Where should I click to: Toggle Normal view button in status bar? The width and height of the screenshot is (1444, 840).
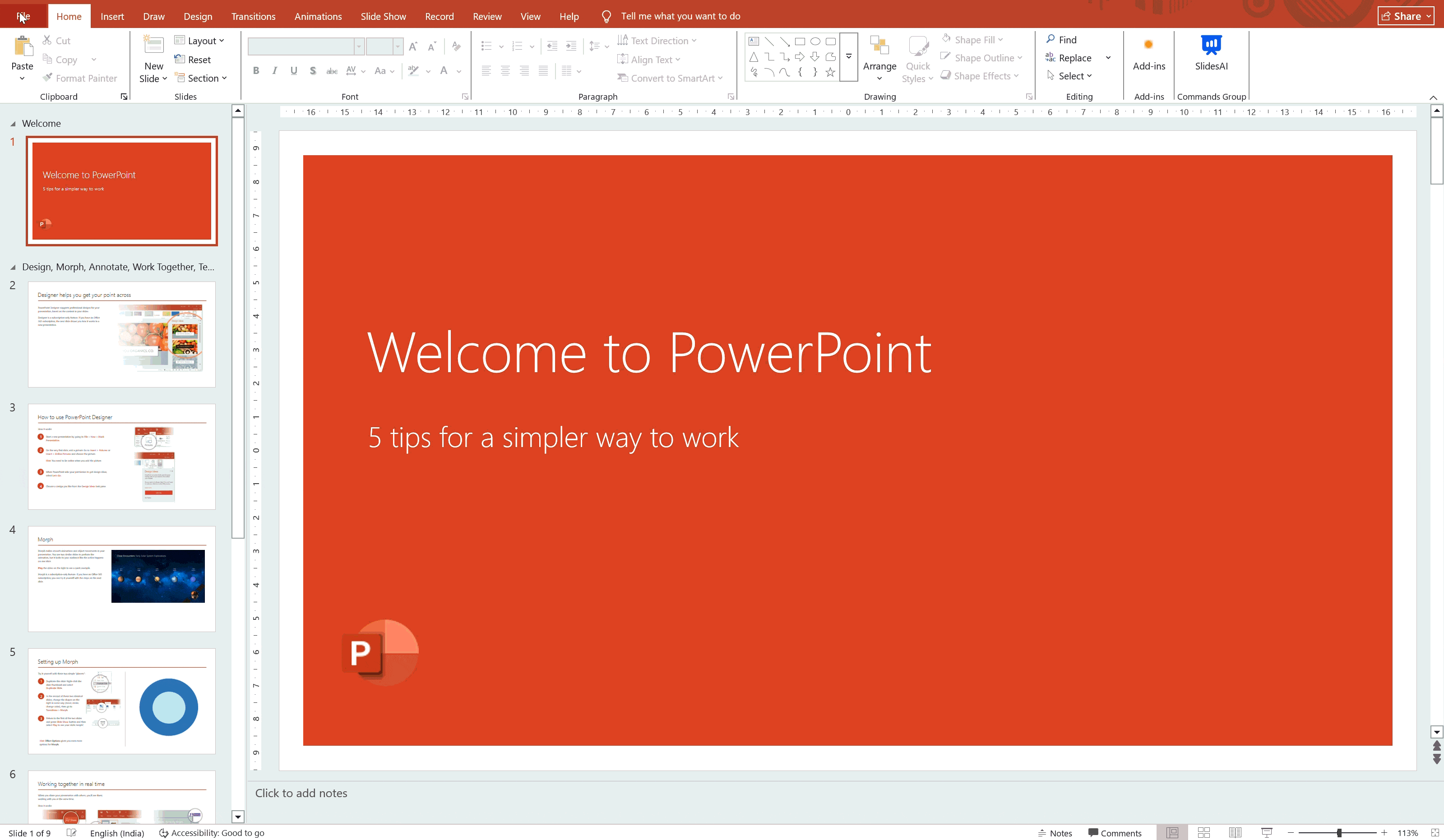1172,832
